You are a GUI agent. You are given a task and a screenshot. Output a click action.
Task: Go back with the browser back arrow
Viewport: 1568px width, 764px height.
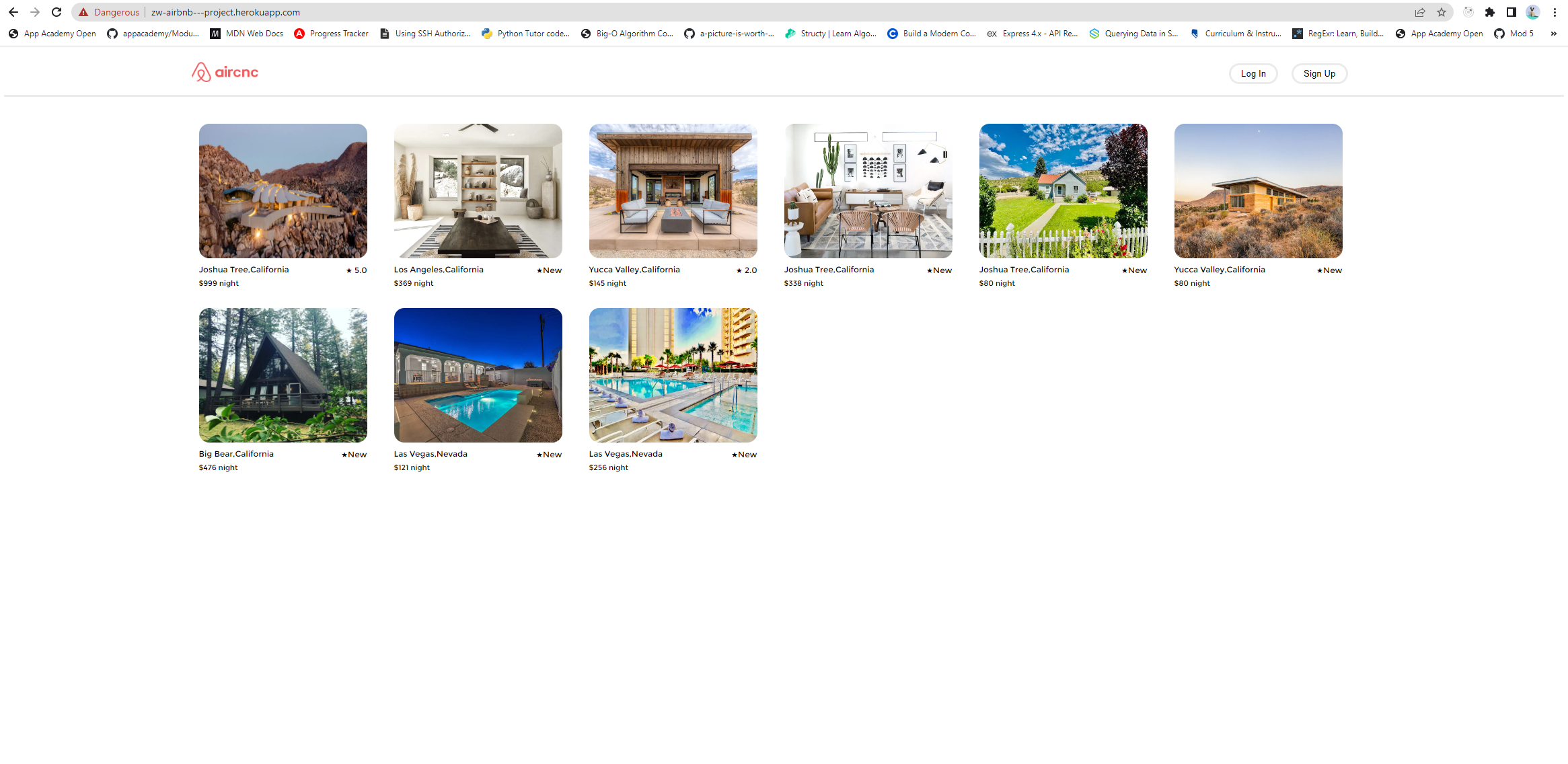(13, 12)
